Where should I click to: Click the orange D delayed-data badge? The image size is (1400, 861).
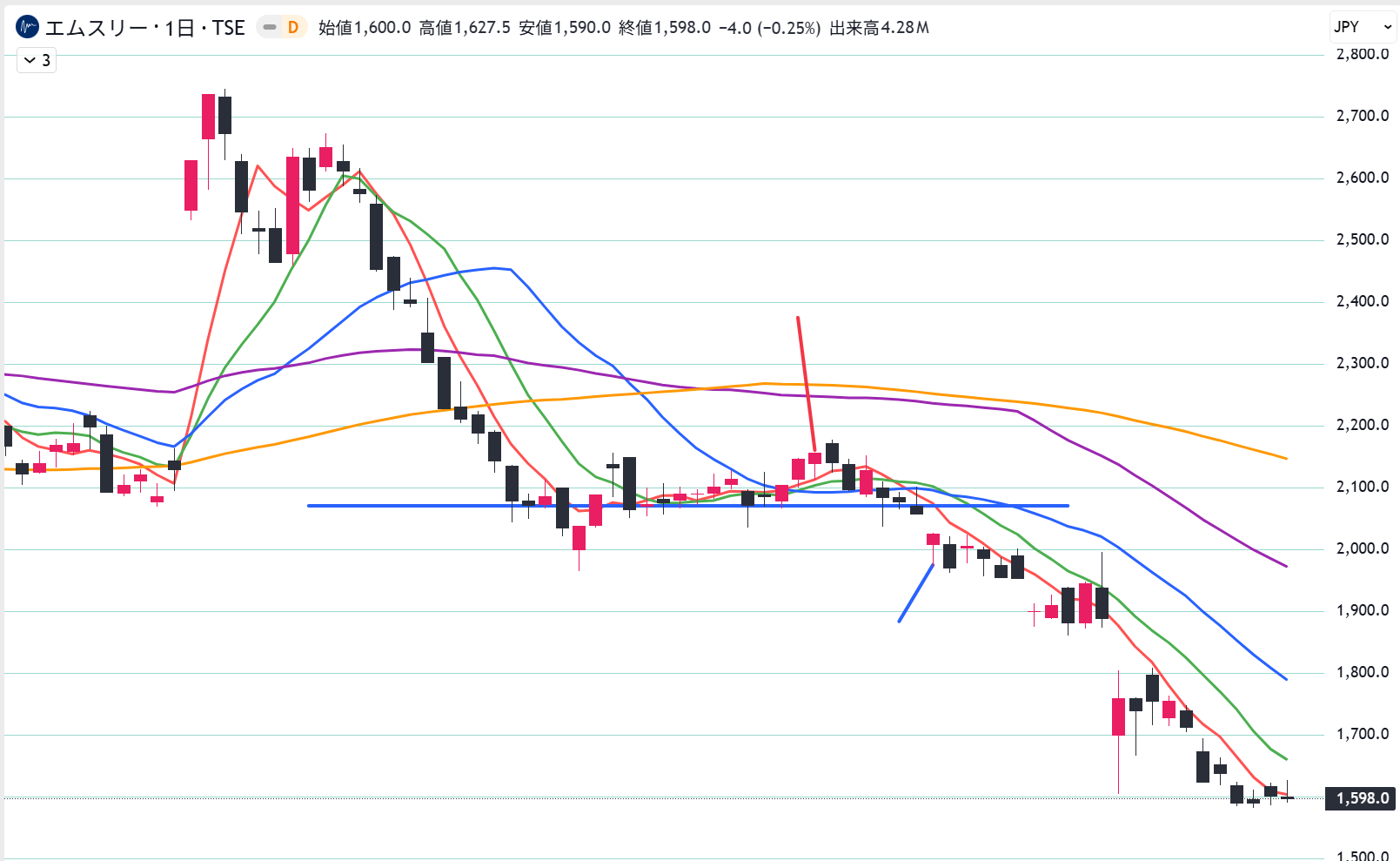(293, 28)
